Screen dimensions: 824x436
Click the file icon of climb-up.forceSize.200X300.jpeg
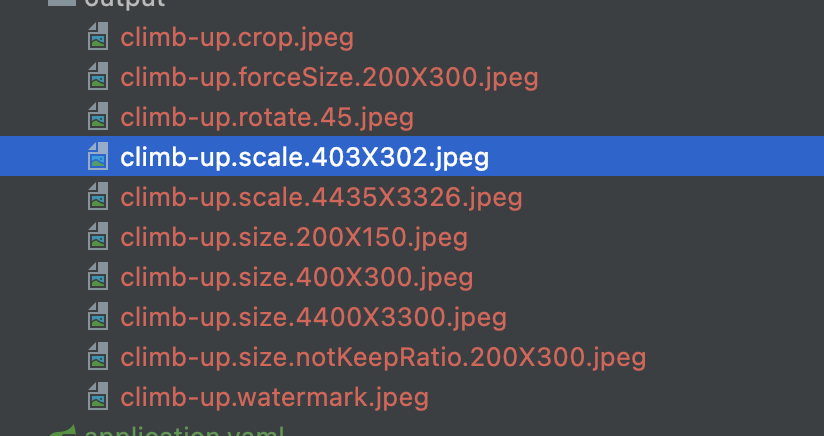pyautogui.click(x=97, y=78)
